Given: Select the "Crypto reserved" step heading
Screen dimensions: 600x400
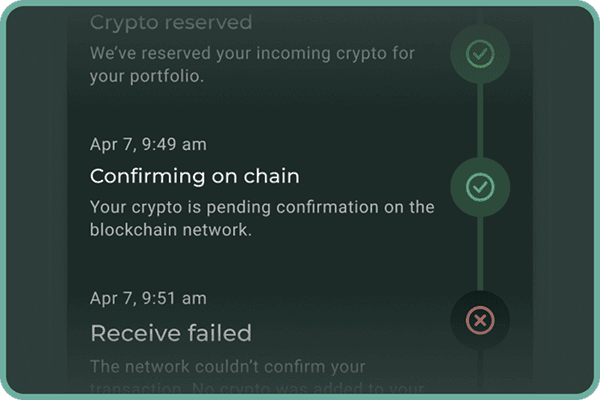Looking at the screenshot, I should click(x=171, y=22).
